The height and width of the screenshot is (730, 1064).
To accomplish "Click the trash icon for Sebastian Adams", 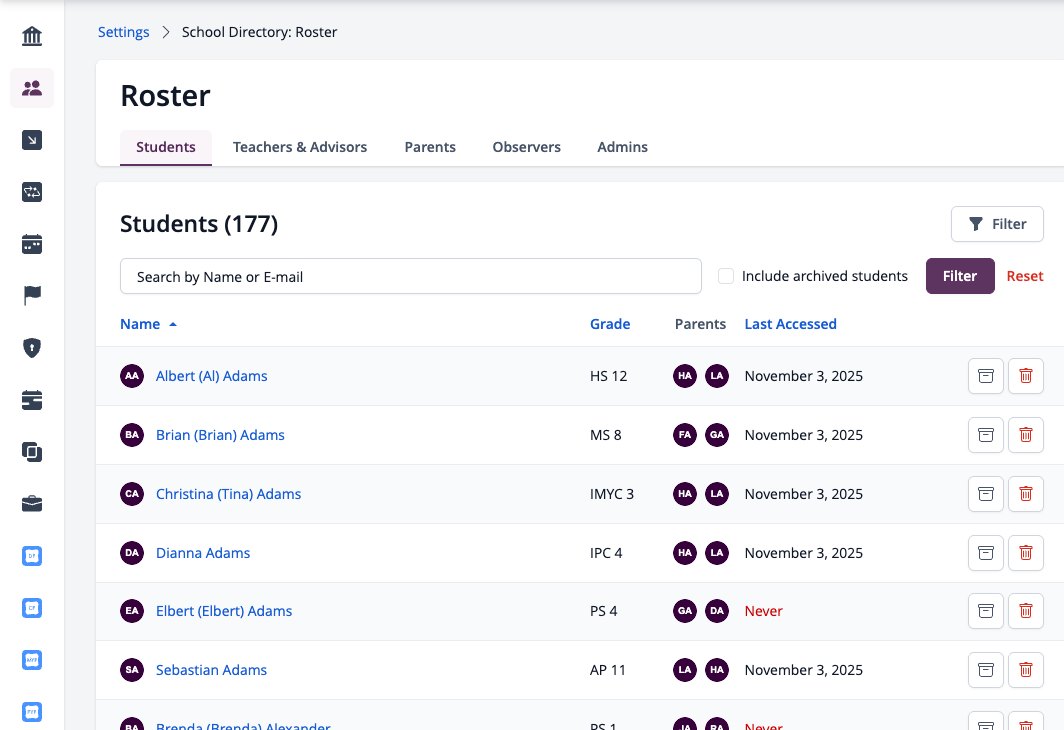I will tap(1025, 670).
